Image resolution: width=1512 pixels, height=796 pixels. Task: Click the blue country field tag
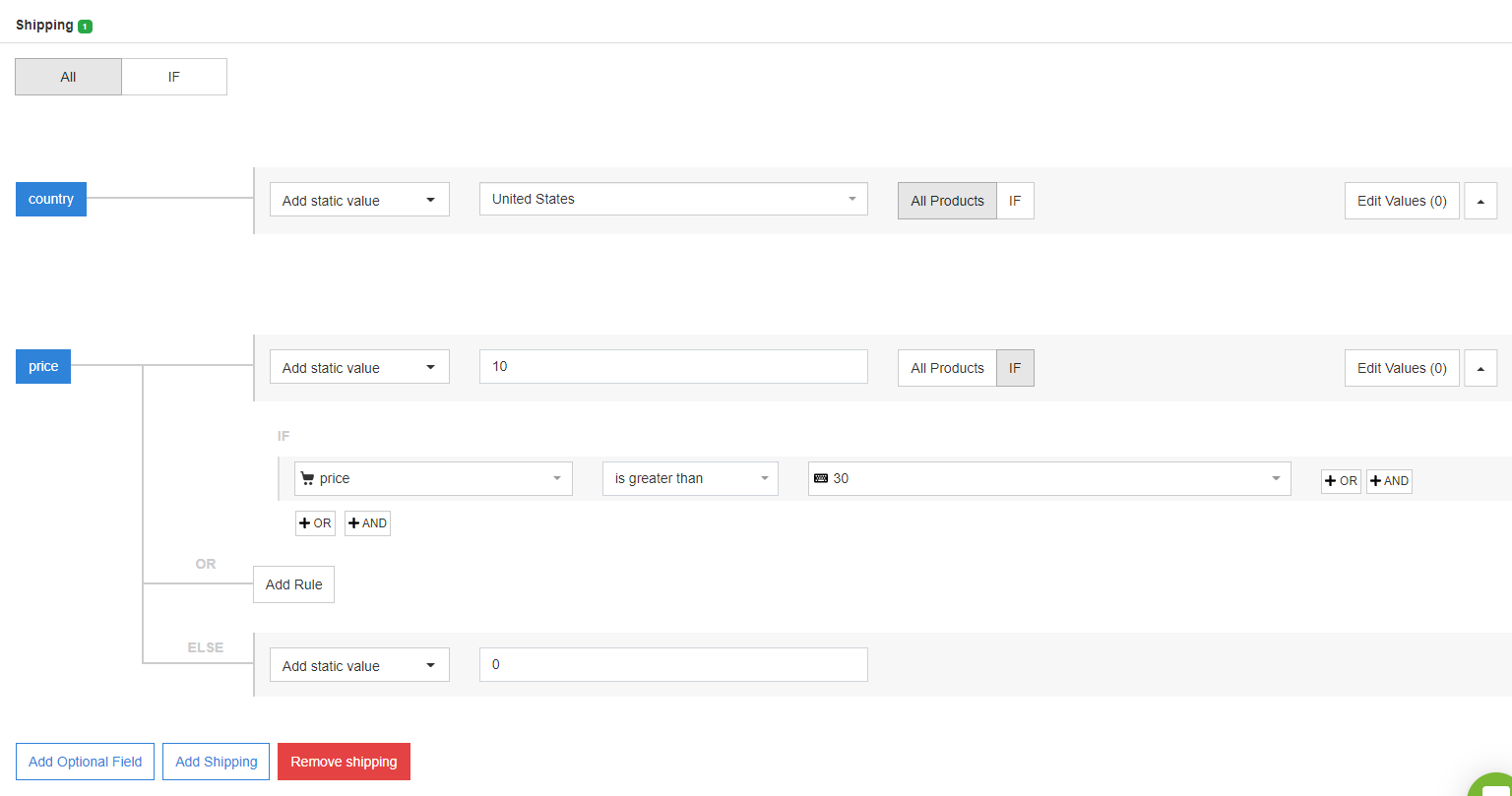(51, 199)
